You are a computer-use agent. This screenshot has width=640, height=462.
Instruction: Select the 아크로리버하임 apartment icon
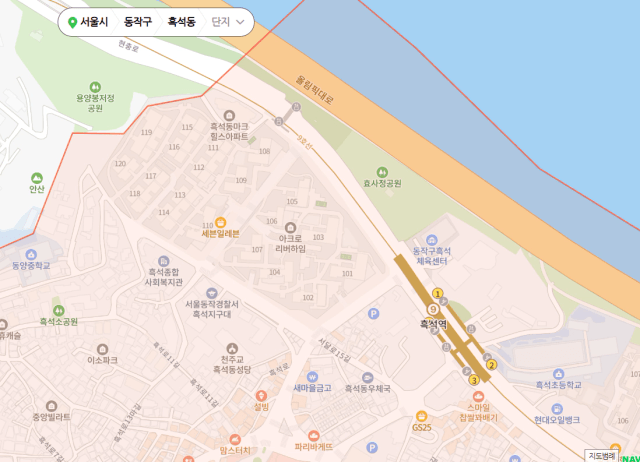290,227
